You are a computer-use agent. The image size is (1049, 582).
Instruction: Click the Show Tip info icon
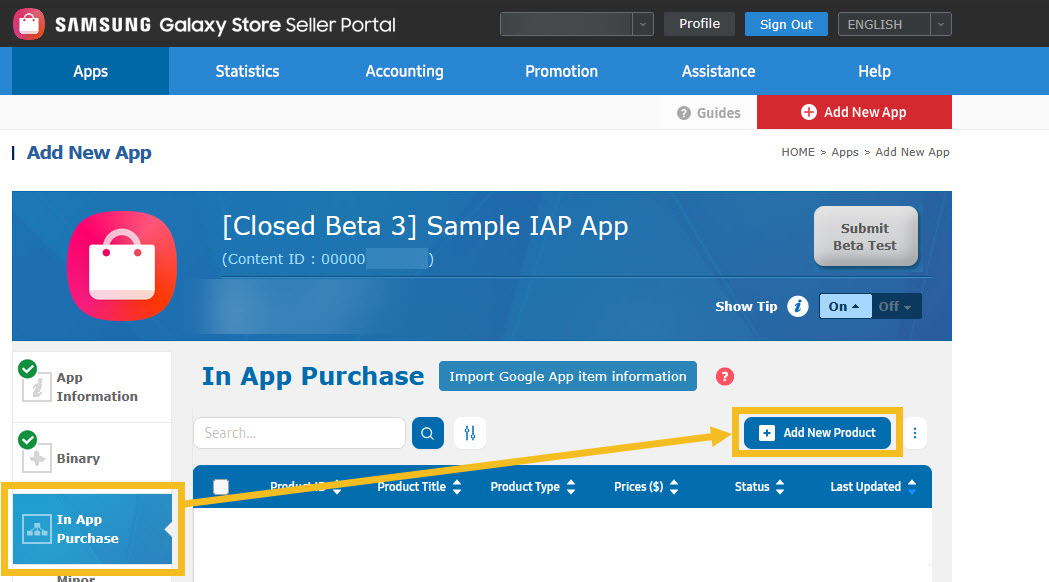tap(797, 306)
